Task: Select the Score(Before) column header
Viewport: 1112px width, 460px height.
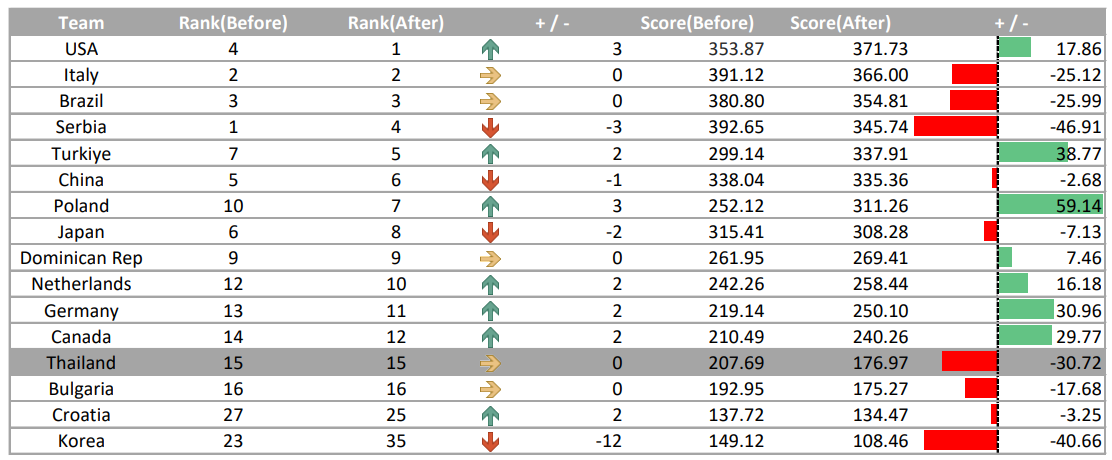Action: (696, 23)
